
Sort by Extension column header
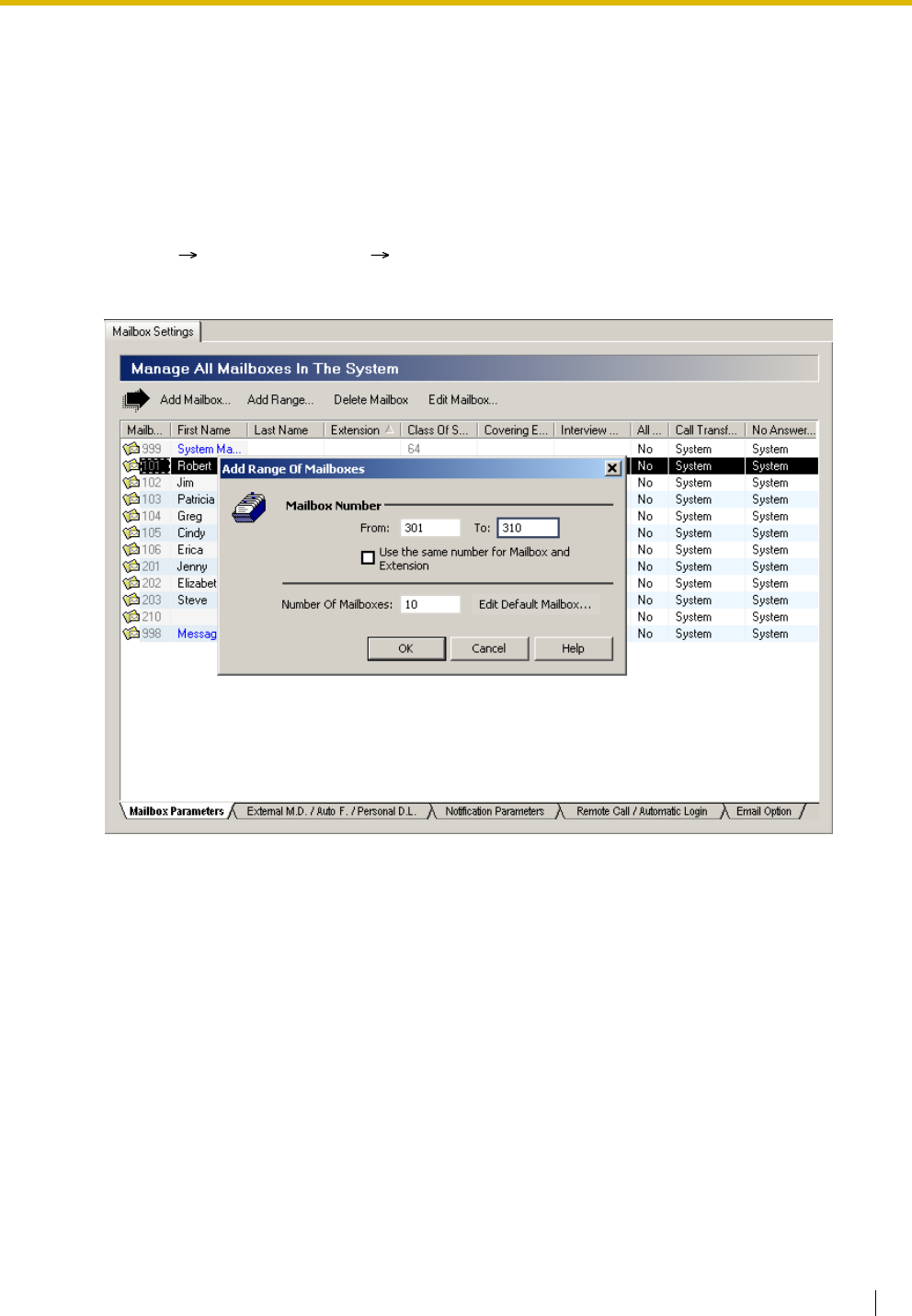coord(361,429)
